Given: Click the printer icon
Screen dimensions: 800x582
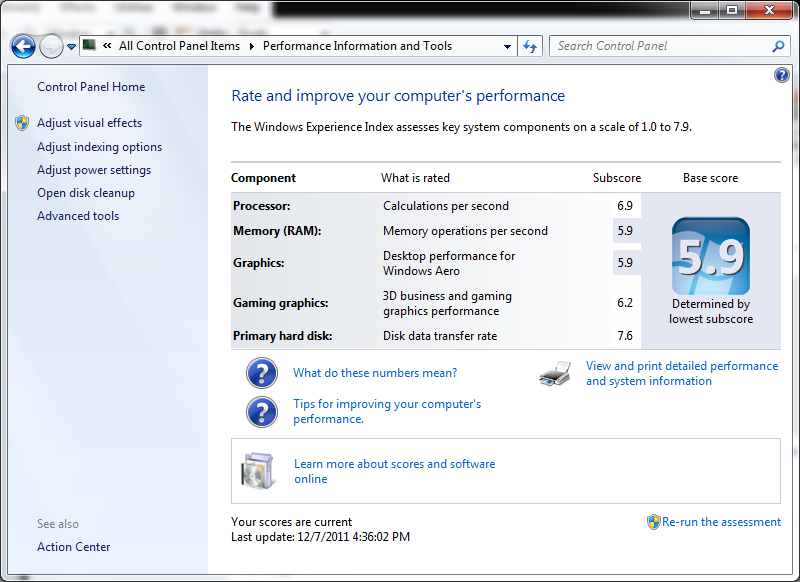Looking at the screenshot, I should pos(555,373).
